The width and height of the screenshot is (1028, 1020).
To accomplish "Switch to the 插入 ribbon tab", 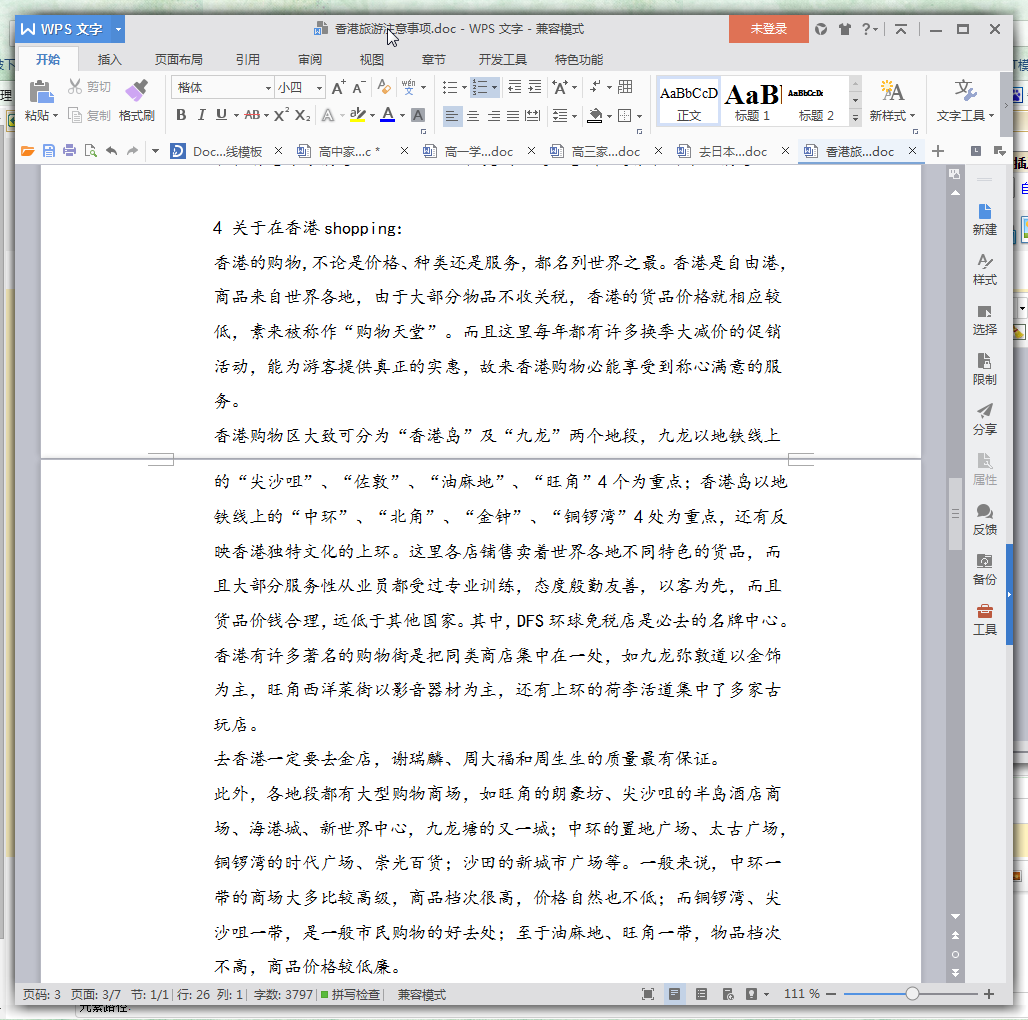I will (109, 60).
